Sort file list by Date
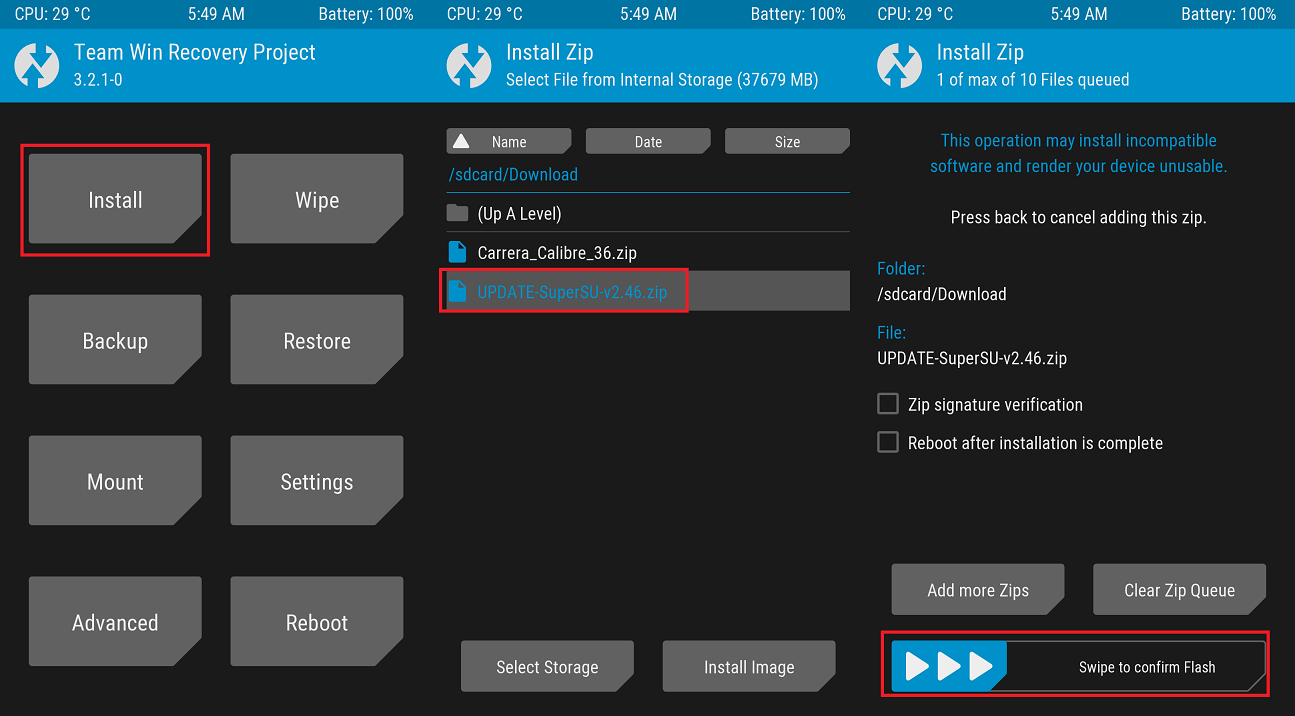This screenshot has width=1295, height=716. 648,141
